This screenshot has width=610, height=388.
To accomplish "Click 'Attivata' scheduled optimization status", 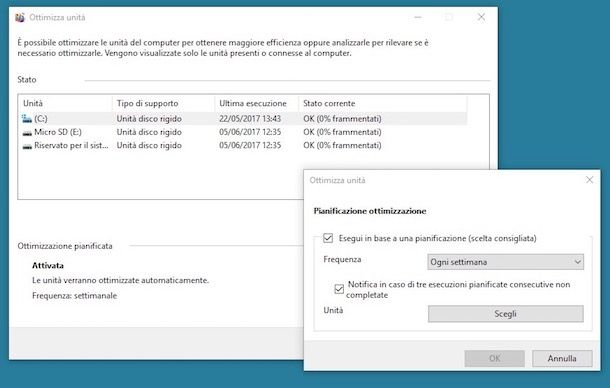I will tap(47, 265).
